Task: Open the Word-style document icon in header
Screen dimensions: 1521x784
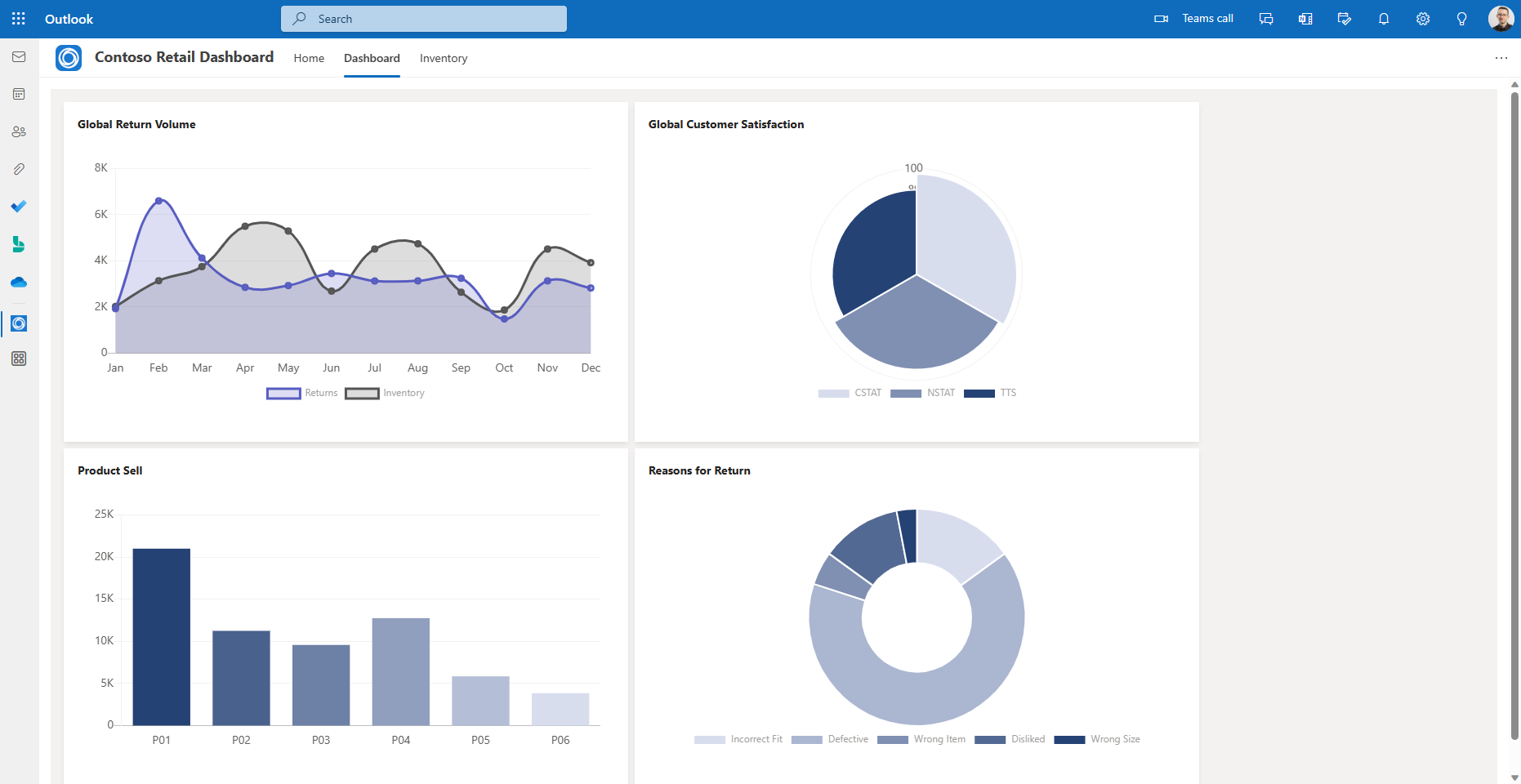Action: click(1305, 19)
